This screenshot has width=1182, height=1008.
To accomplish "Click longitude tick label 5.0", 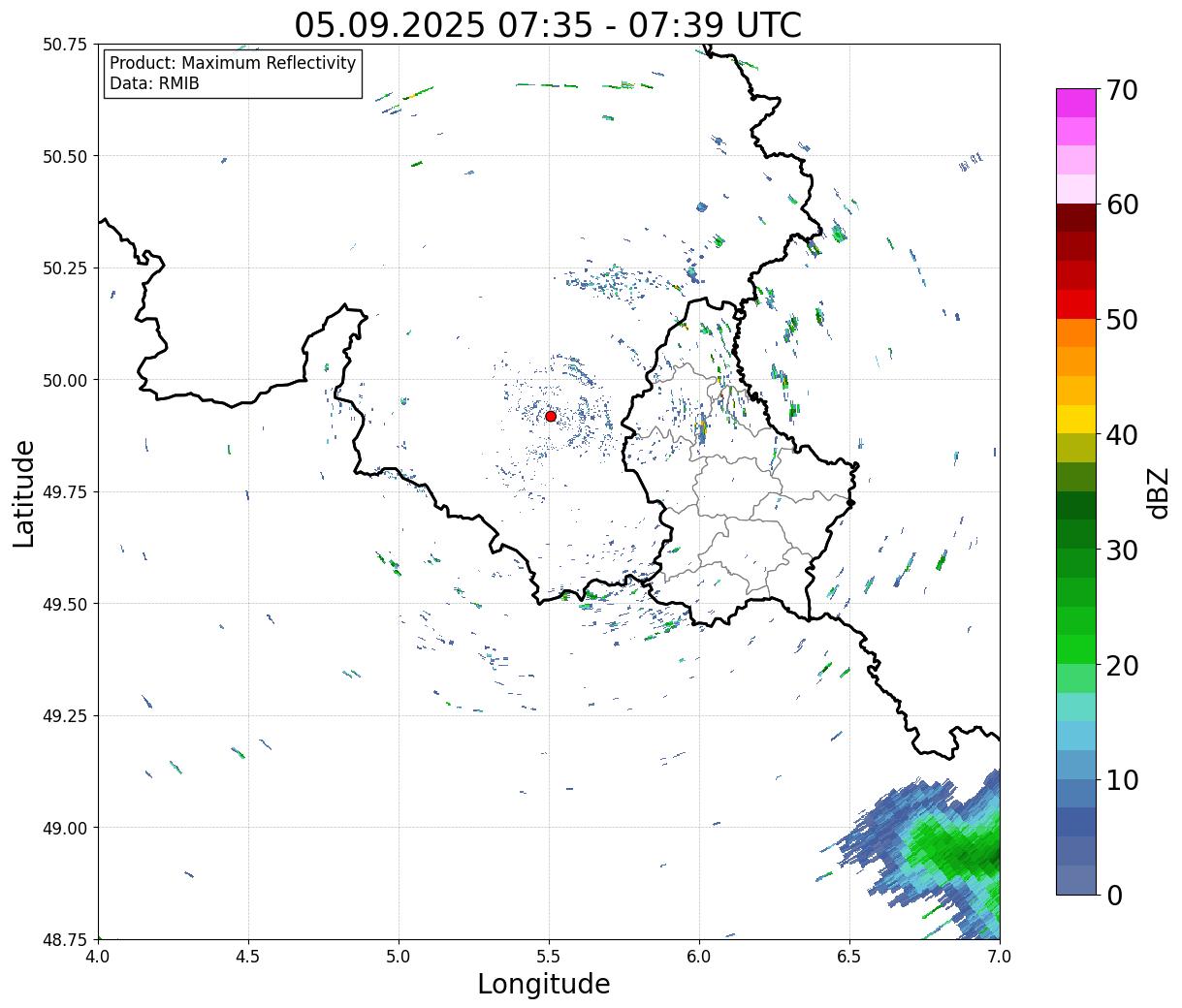I will (399, 956).
